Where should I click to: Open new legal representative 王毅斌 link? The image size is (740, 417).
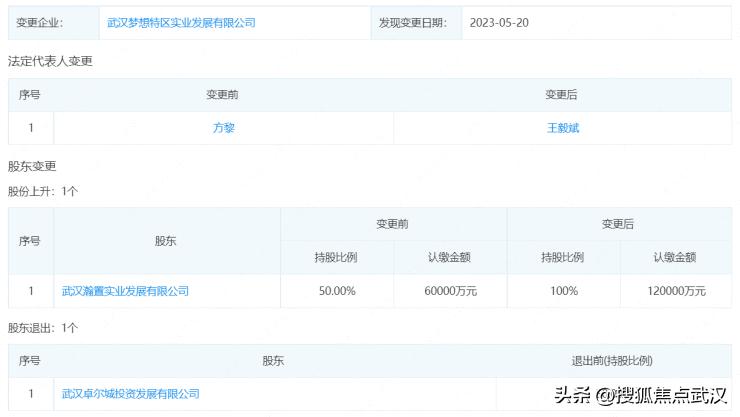pos(563,128)
